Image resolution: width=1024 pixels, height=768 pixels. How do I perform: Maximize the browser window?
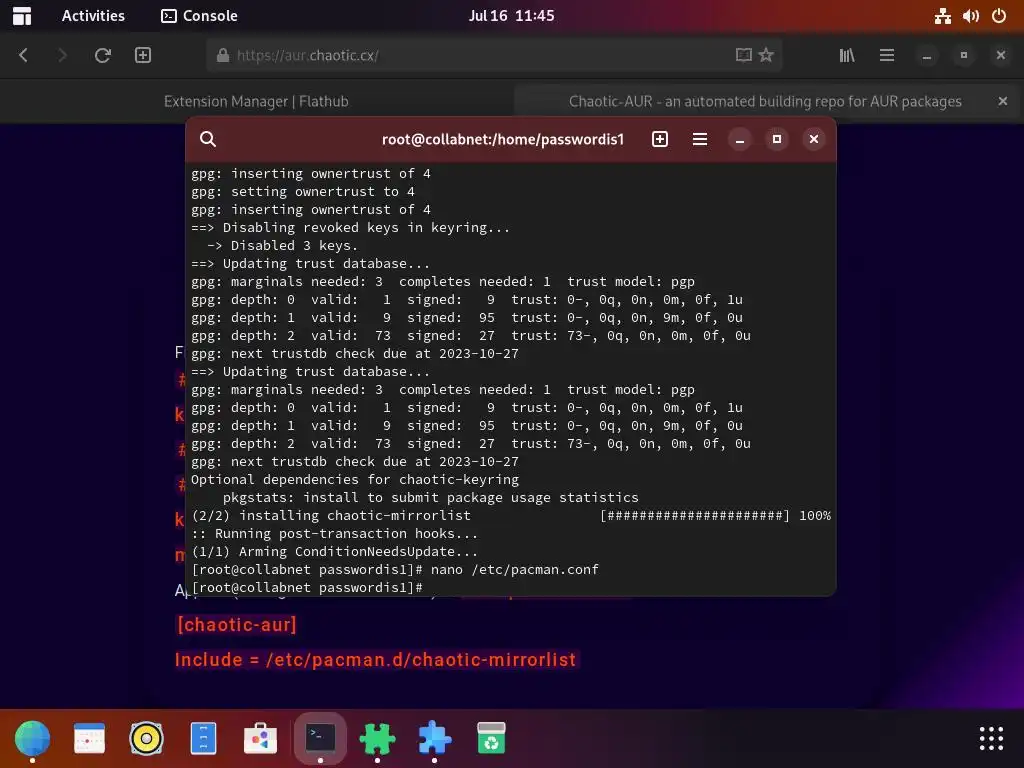click(964, 56)
